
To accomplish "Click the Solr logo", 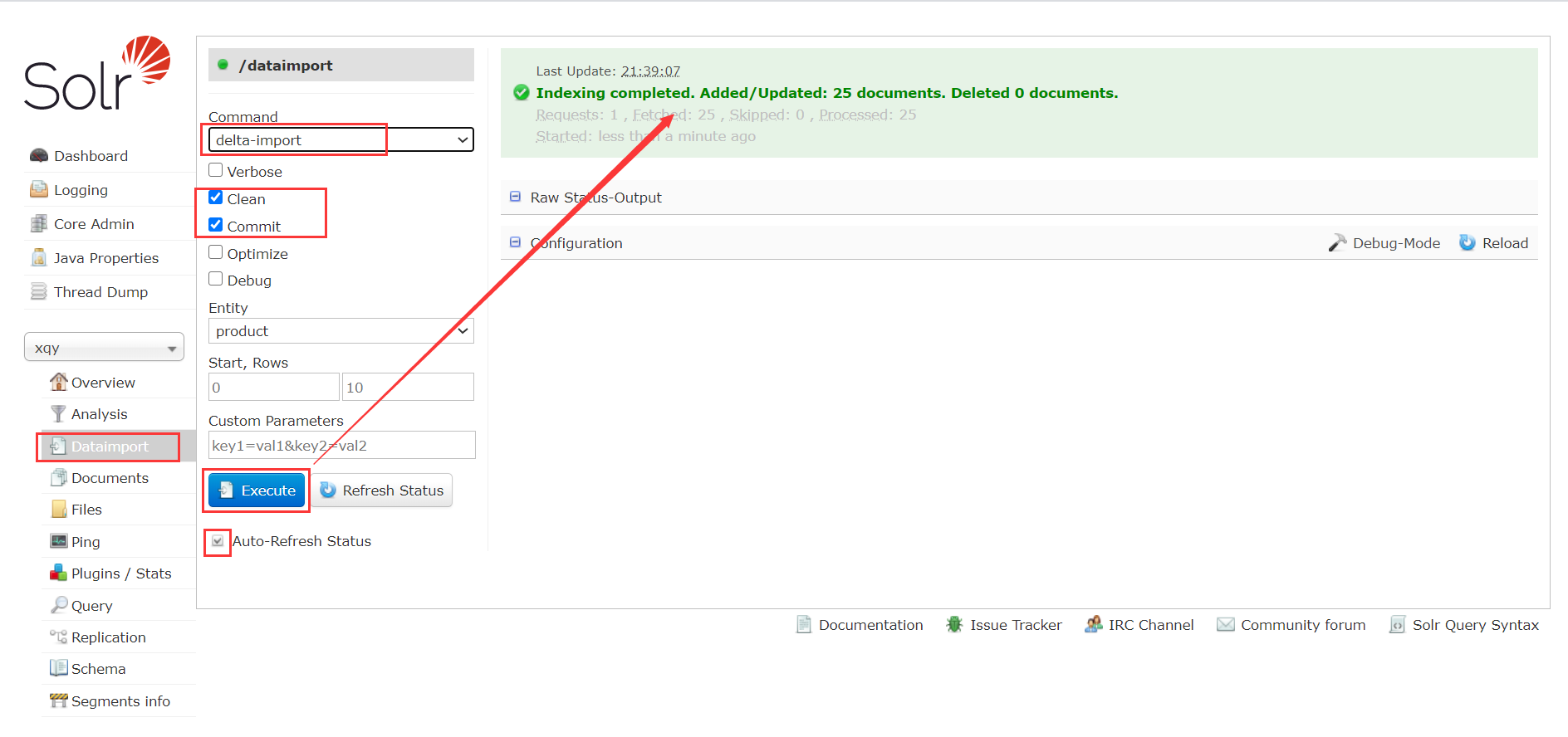I will 97,73.
